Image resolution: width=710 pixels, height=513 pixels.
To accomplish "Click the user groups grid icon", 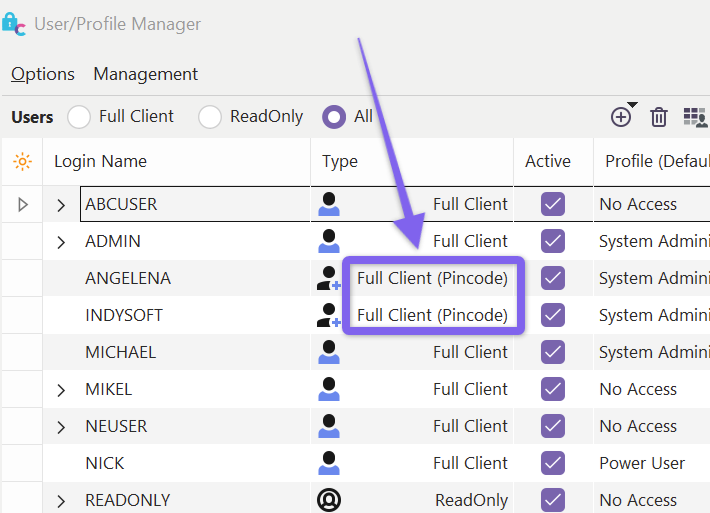I will 695,117.
